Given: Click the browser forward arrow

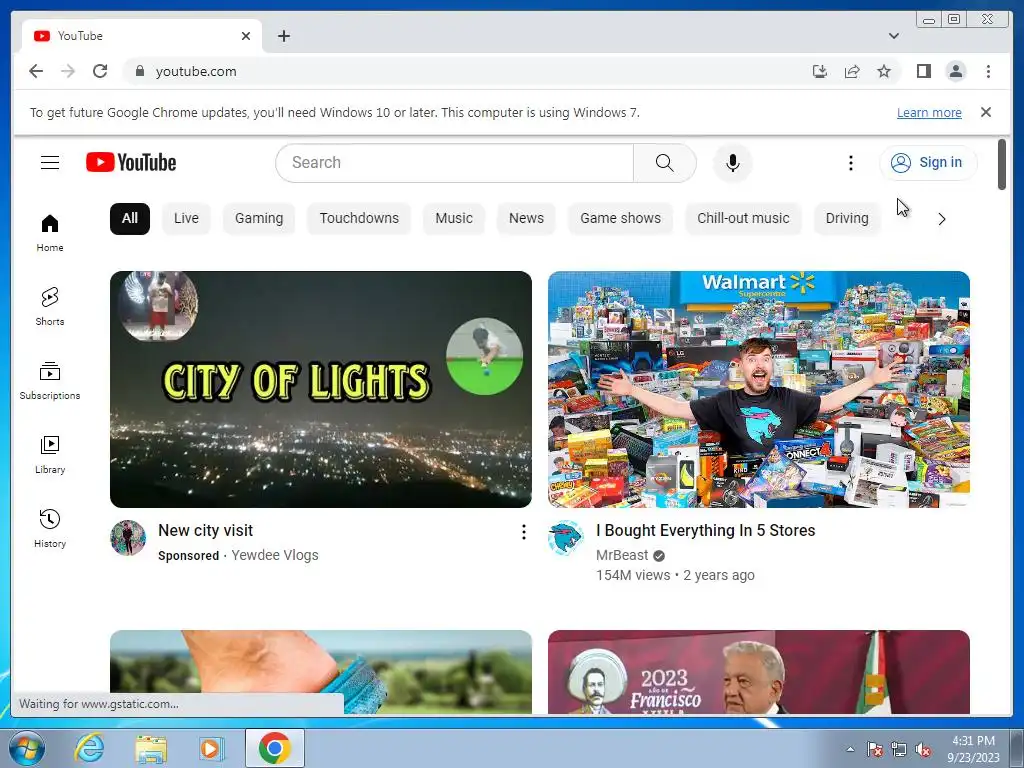Looking at the screenshot, I should point(68,71).
